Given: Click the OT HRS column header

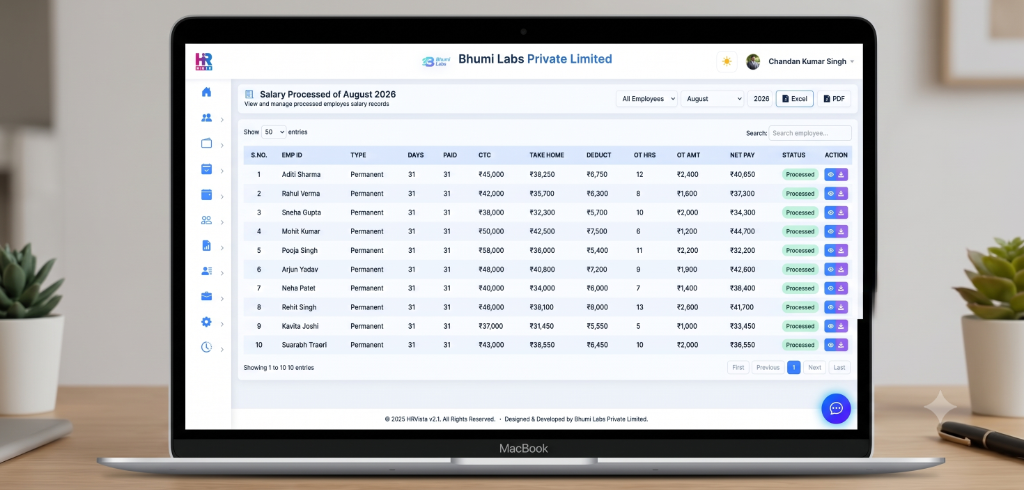Looking at the screenshot, I should pos(645,155).
